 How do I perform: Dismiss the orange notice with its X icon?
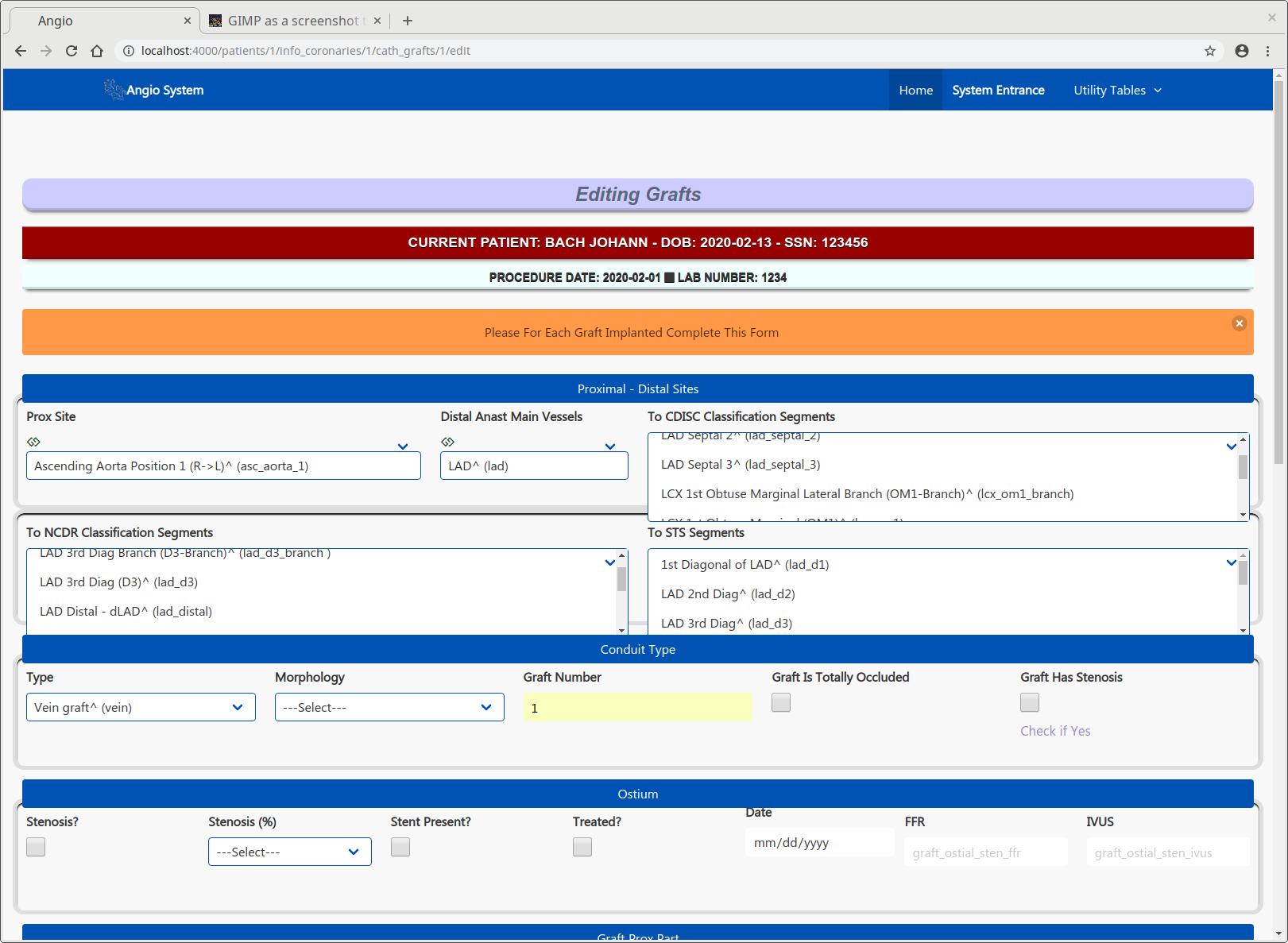[1239, 323]
